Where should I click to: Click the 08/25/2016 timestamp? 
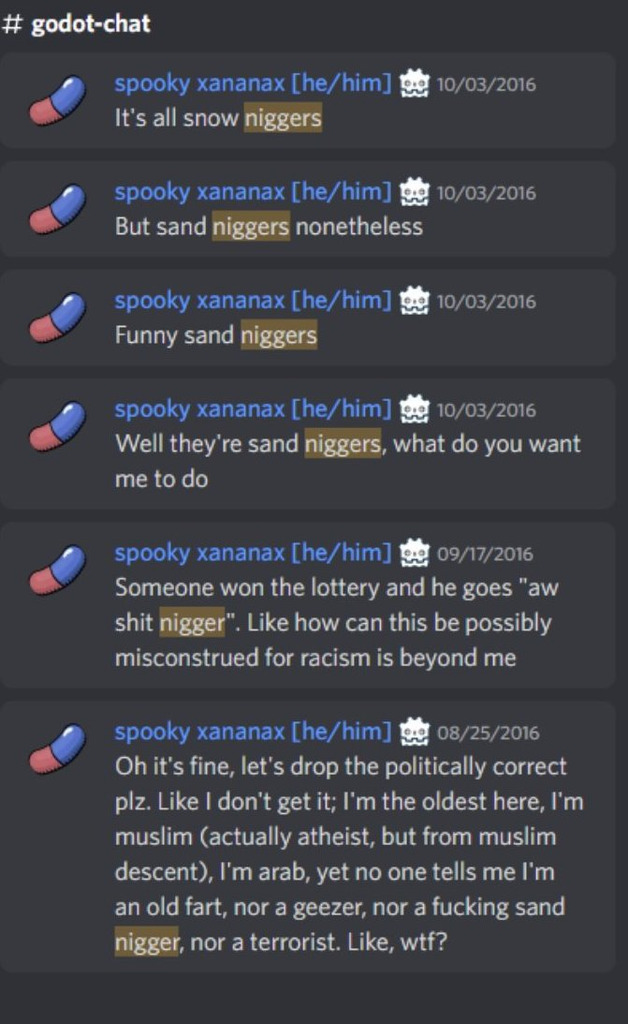(488, 733)
